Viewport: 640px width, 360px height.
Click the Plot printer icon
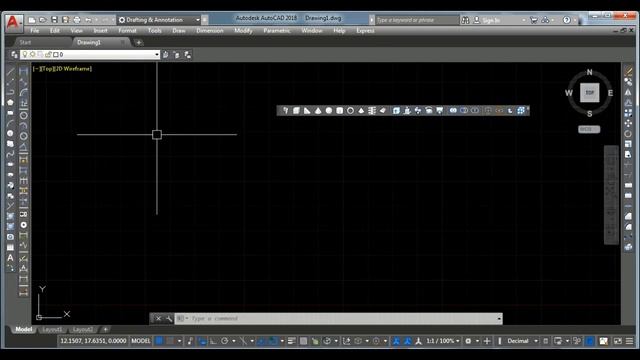click(x=77, y=20)
